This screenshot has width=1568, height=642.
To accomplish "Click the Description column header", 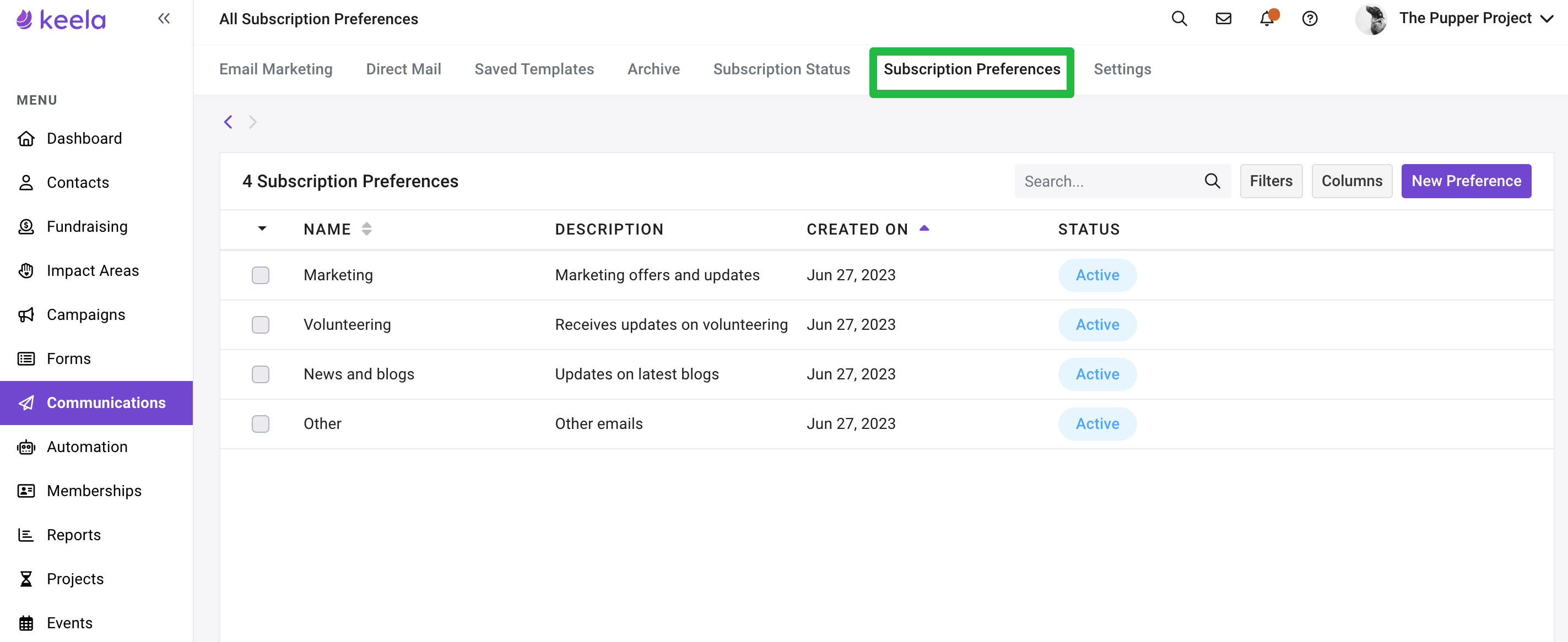I will (x=609, y=230).
